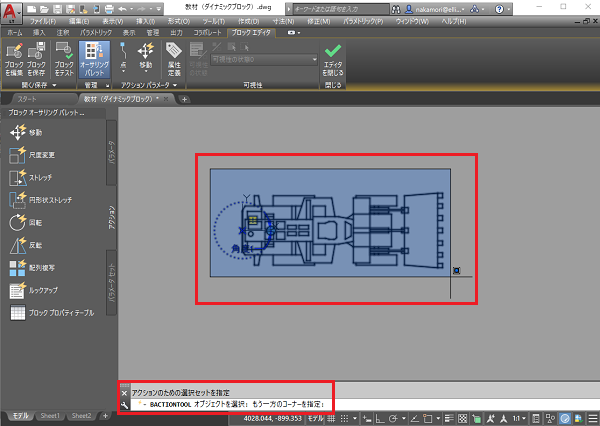The width and height of the screenshot is (600, 426).
Task: Click the New file icon in quick access
Action: (x=32, y=9)
